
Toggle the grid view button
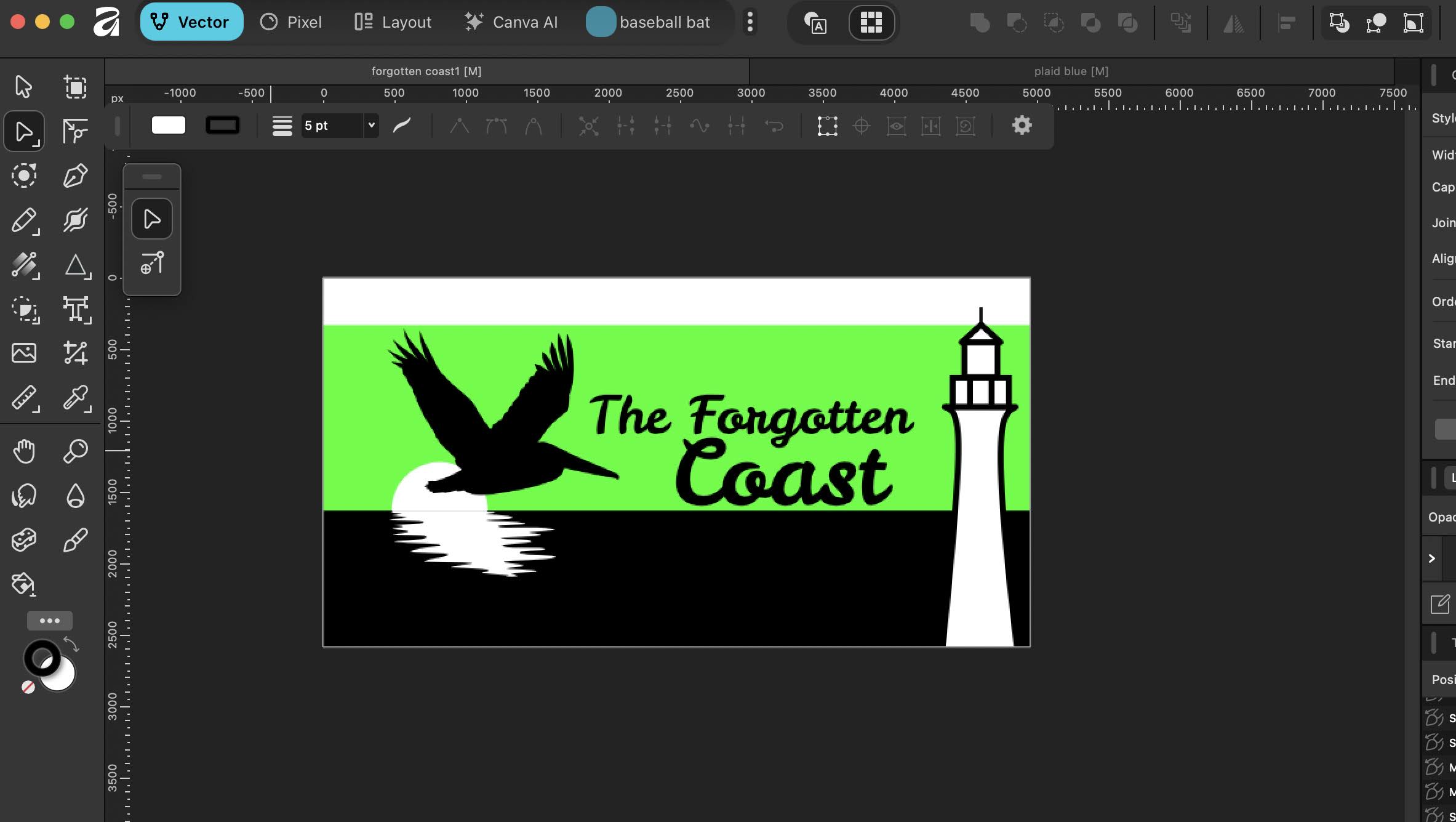tap(871, 23)
